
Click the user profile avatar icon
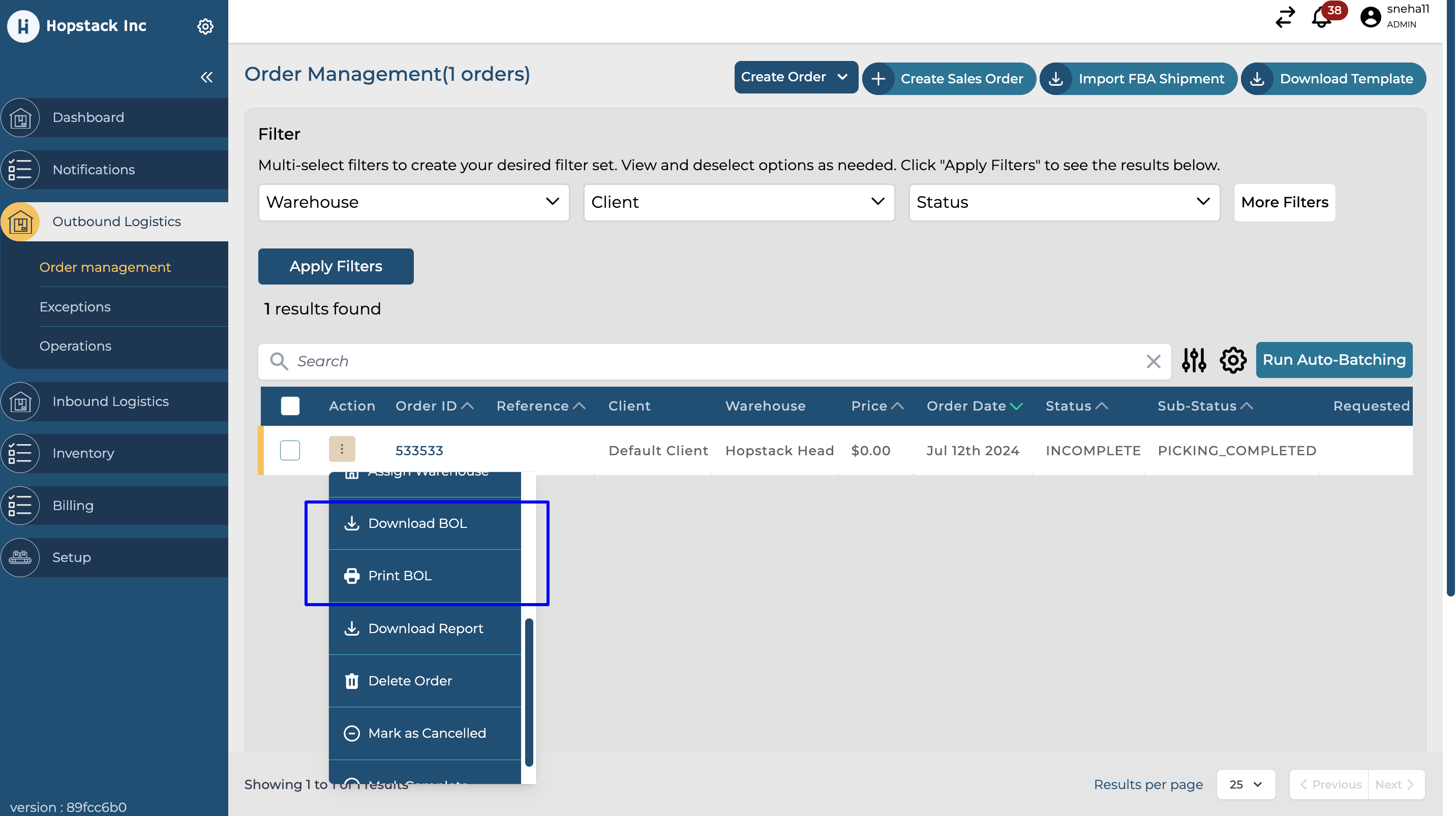1370,17
